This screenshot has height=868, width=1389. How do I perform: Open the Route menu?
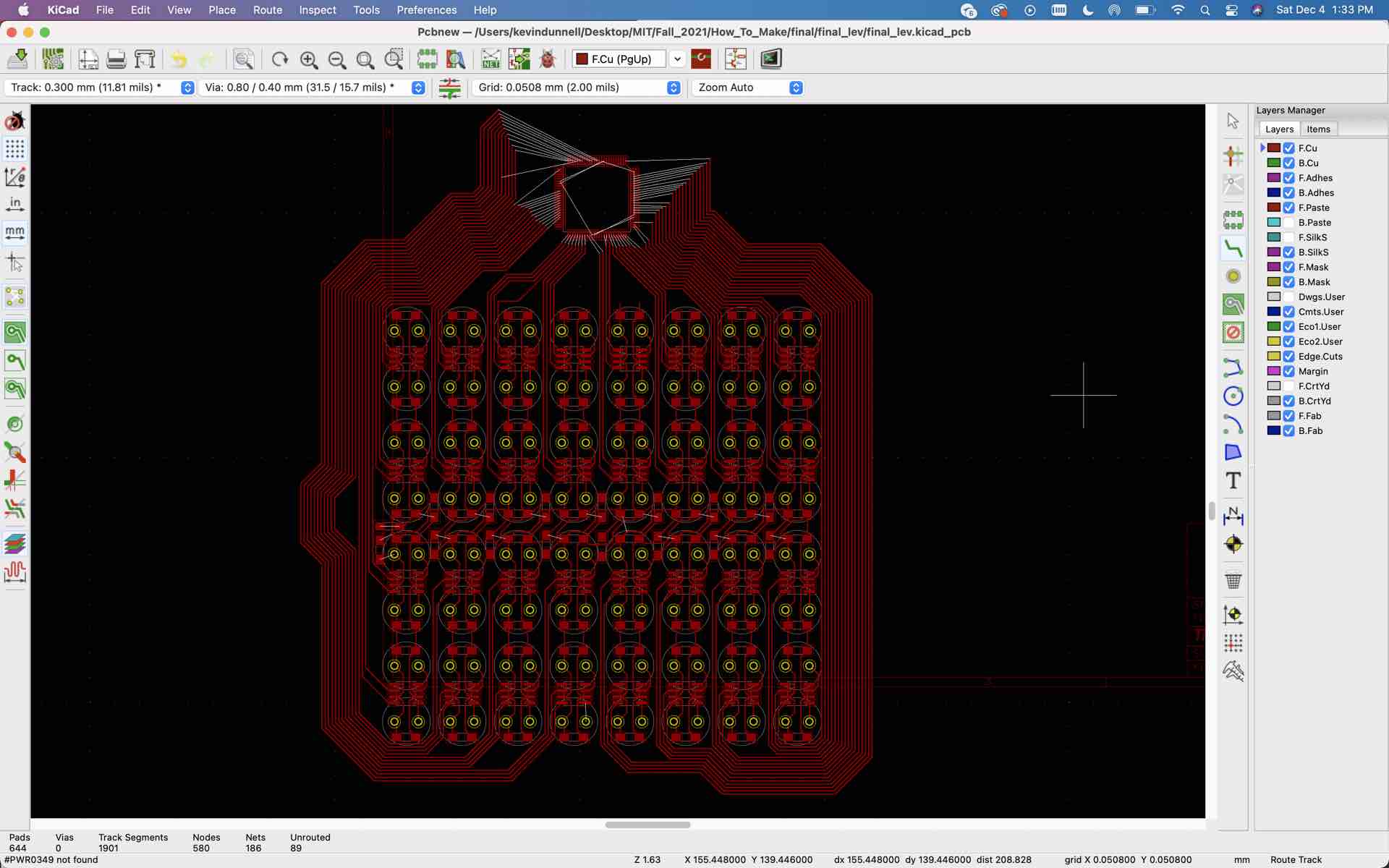(267, 10)
